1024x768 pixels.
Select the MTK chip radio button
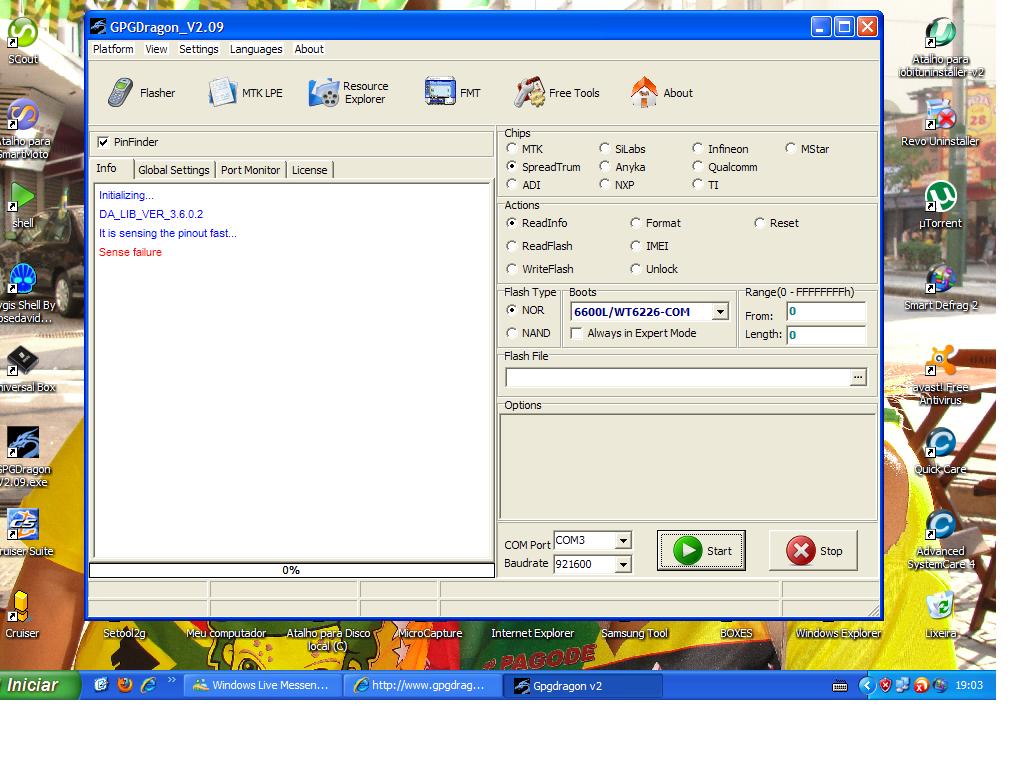pyautogui.click(x=512, y=148)
